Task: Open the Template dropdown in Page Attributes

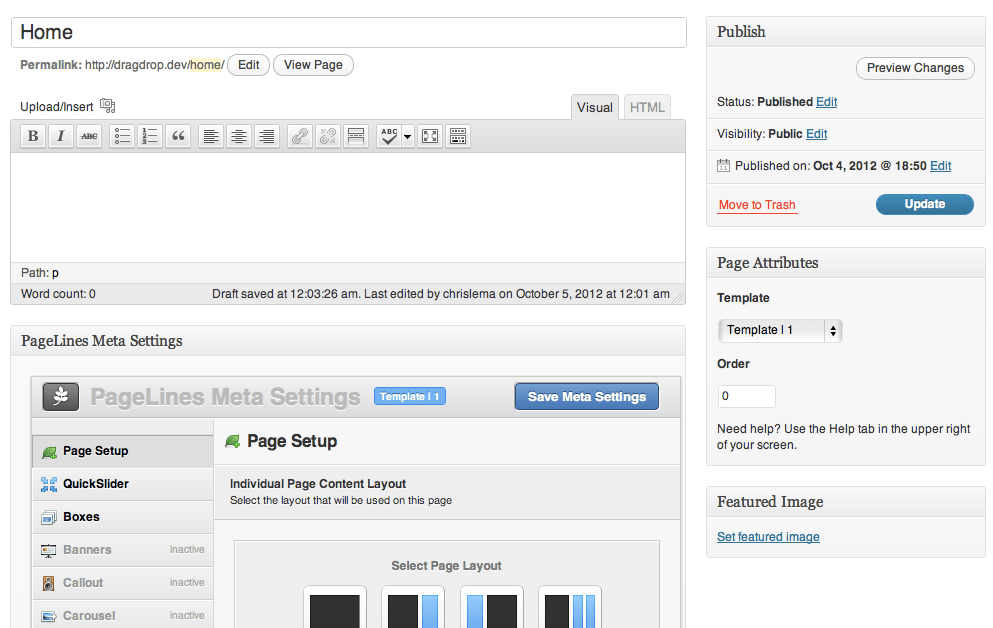Action: click(x=780, y=330)
